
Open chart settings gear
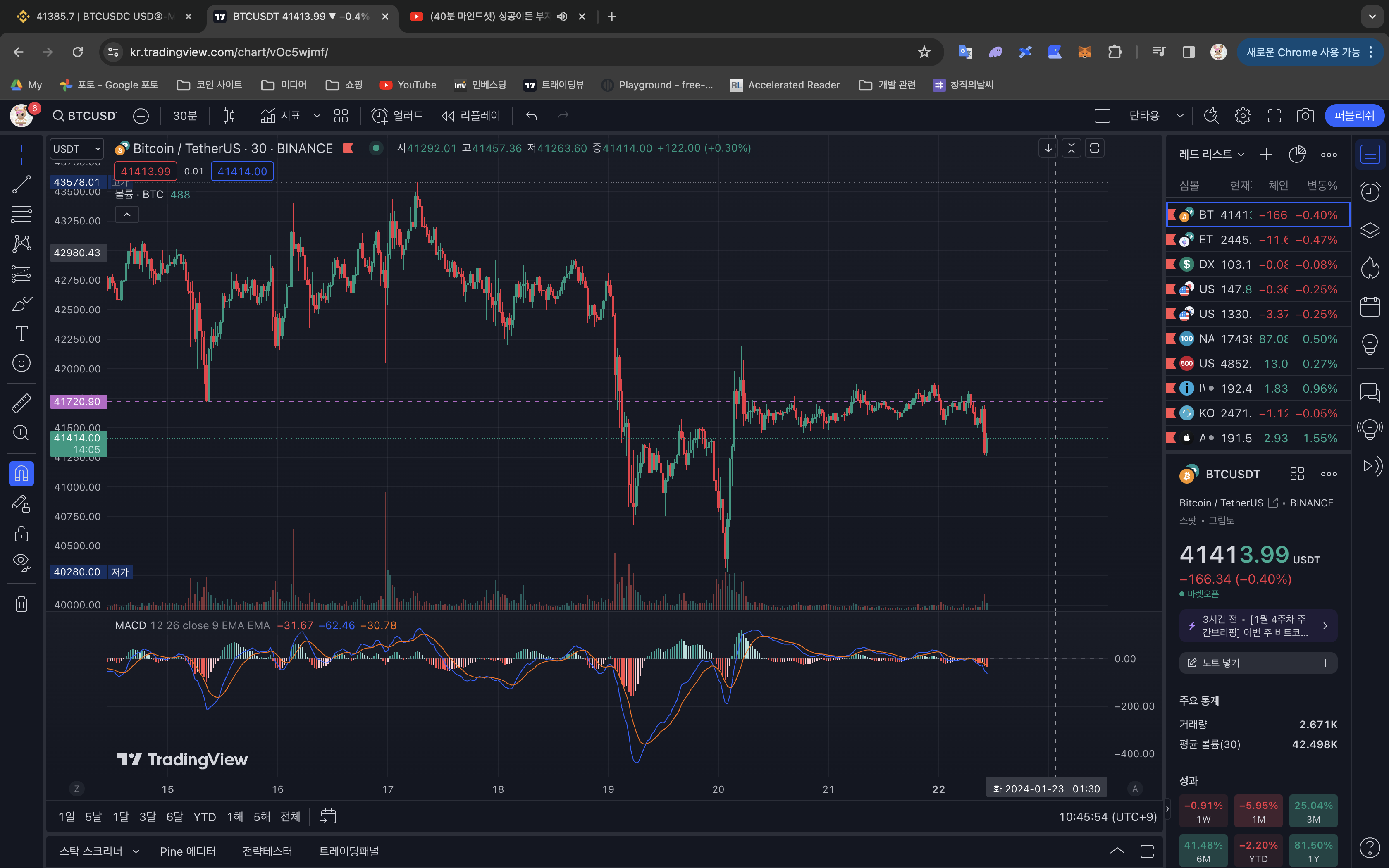click(x=1243, y=116)
